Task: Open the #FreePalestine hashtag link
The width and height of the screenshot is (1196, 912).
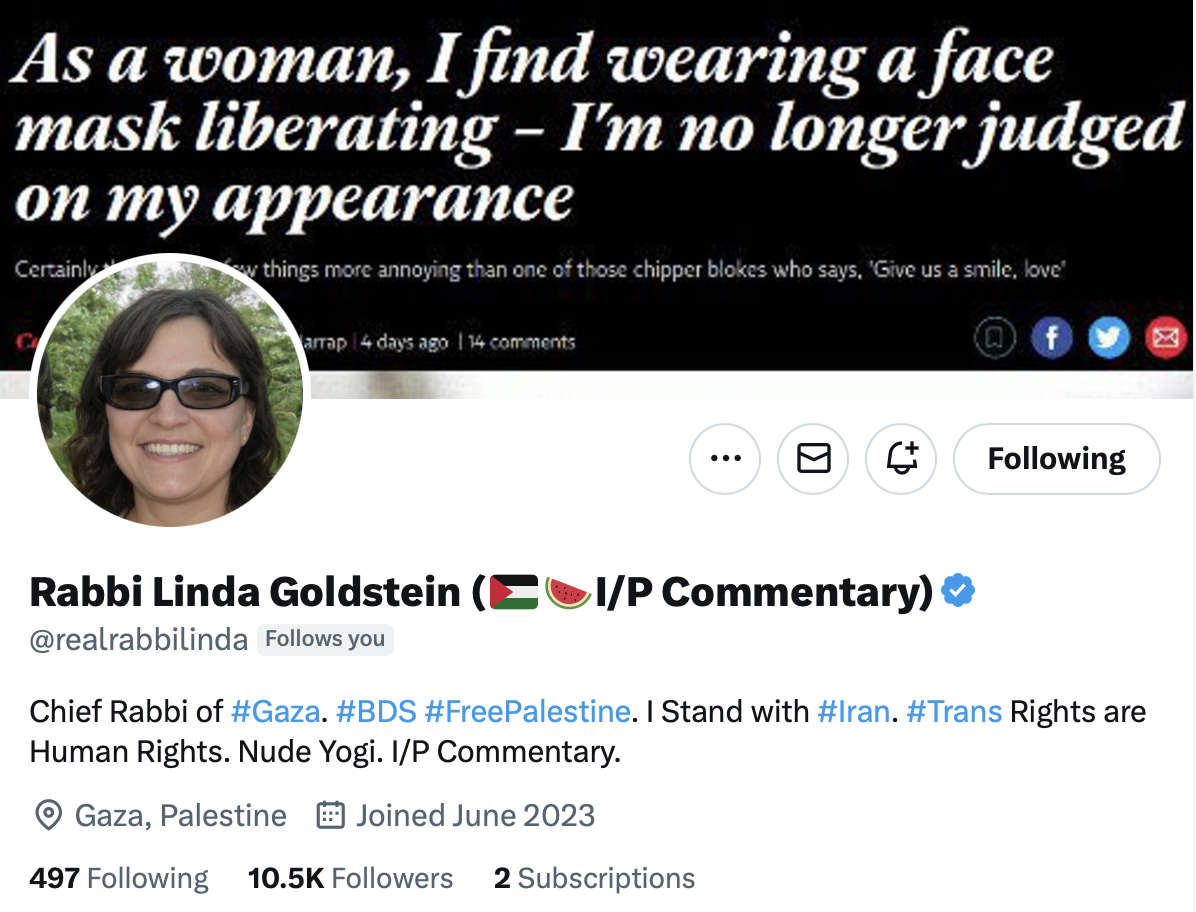Action: 527,712
